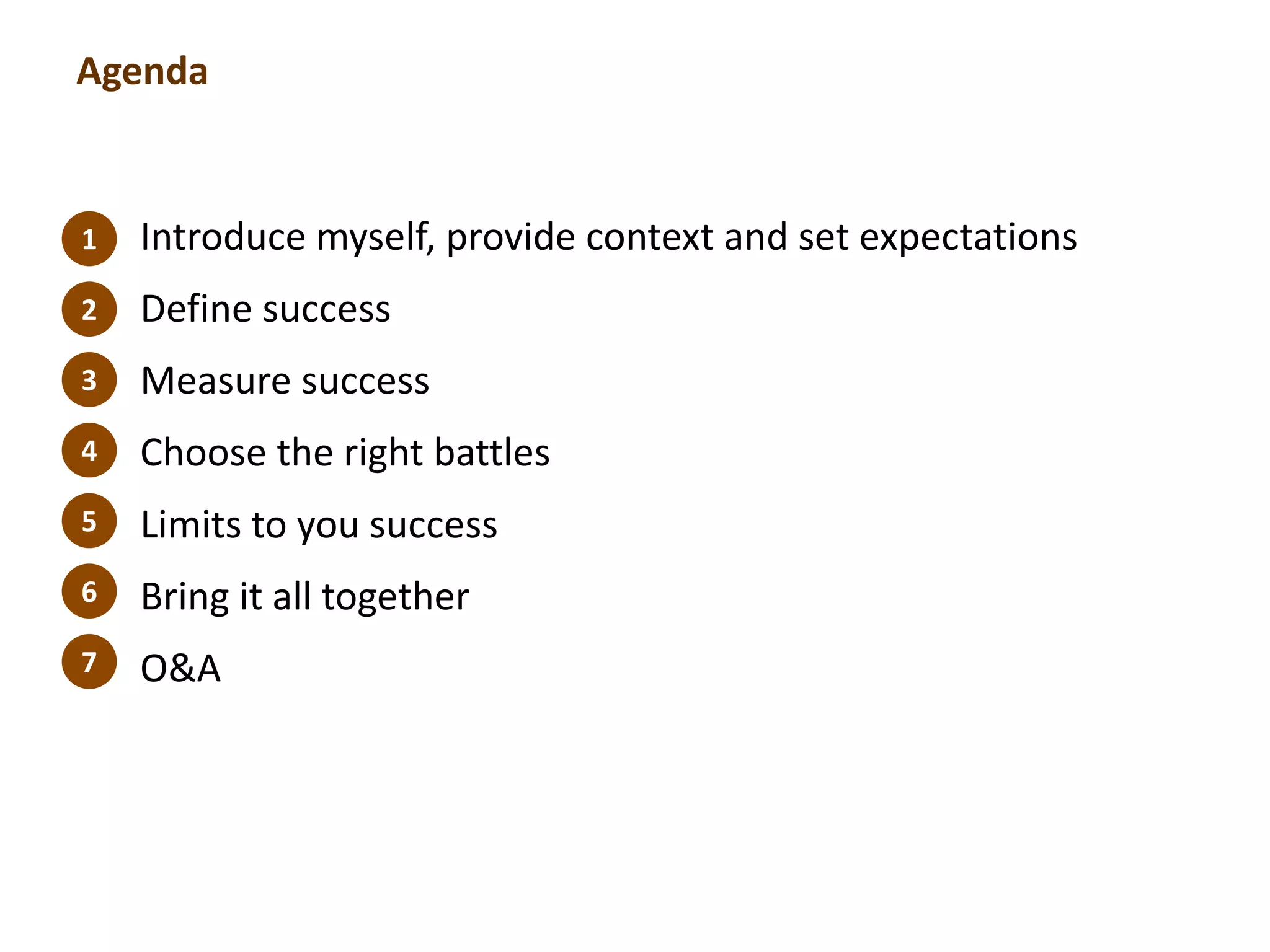Select the 'Bring it all together' line
This screenshot has height=952, width=1270.
304,596
